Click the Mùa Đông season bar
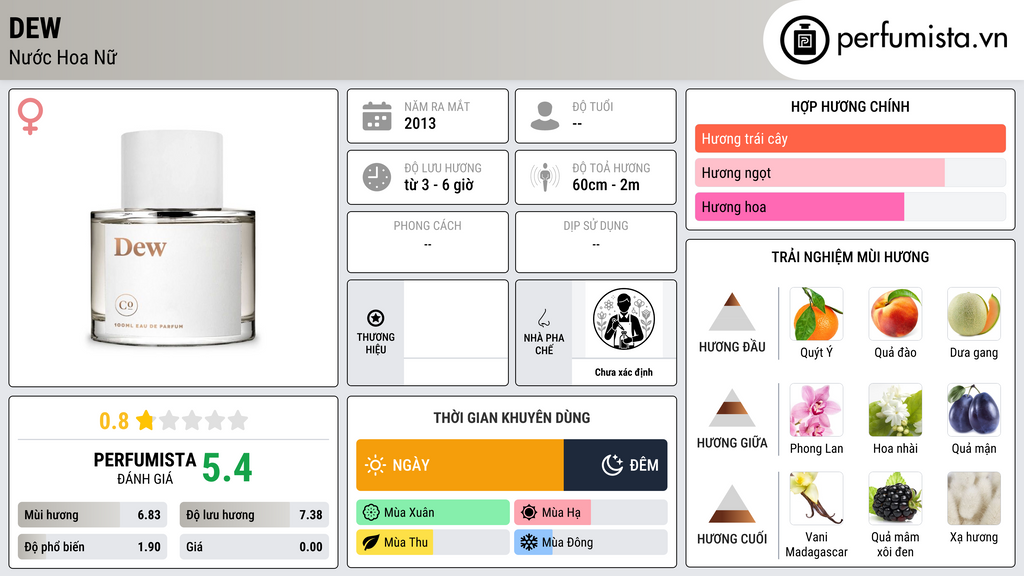 (x=591, y=542)
